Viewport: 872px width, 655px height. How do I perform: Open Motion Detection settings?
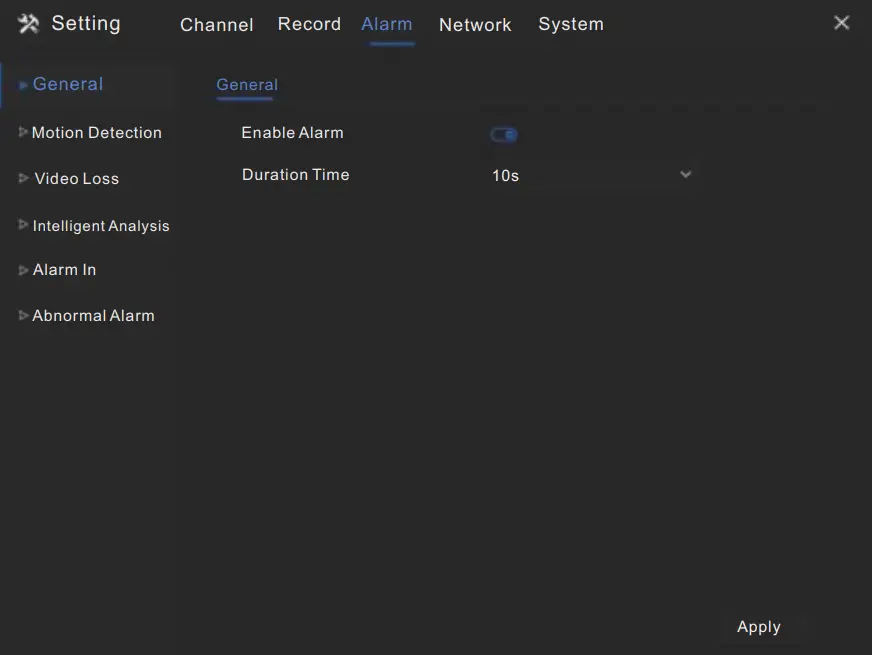[x=96, y=133]
